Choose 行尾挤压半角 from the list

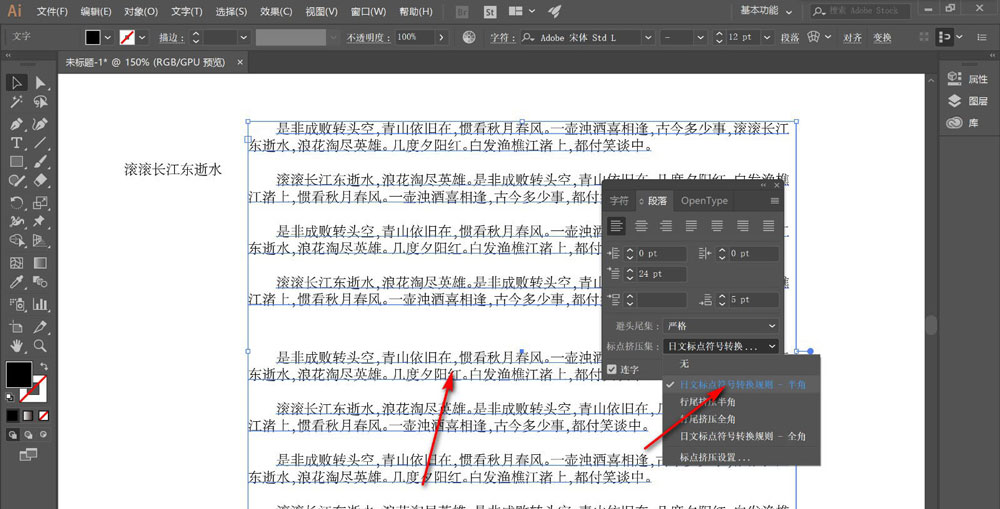coord(714,401)
